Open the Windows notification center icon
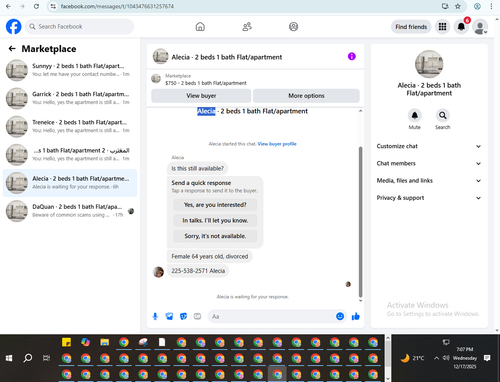 (x=487, y=358)
